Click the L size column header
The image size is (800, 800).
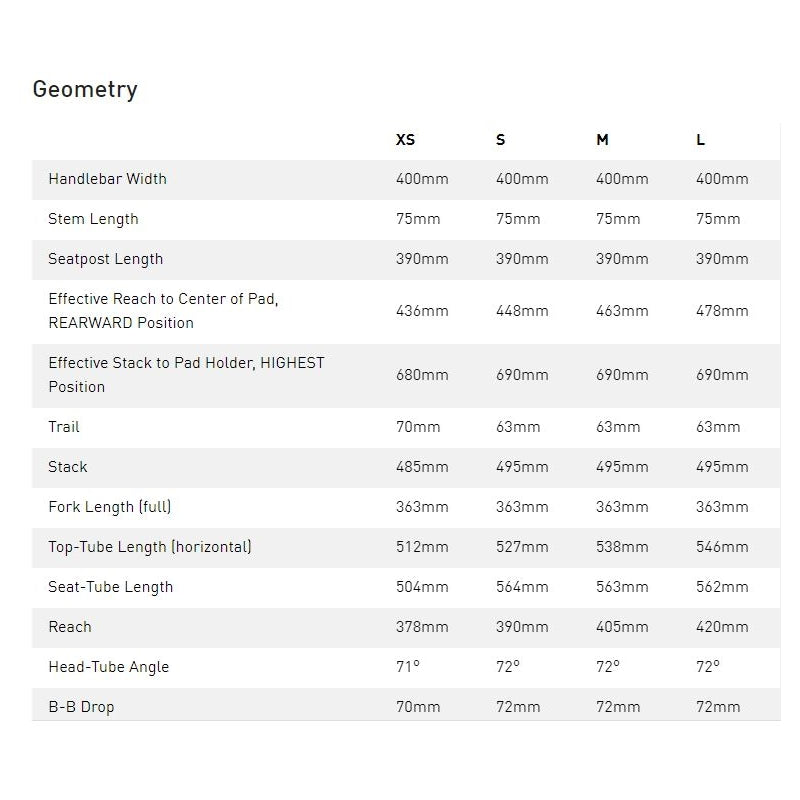[701, 140]
